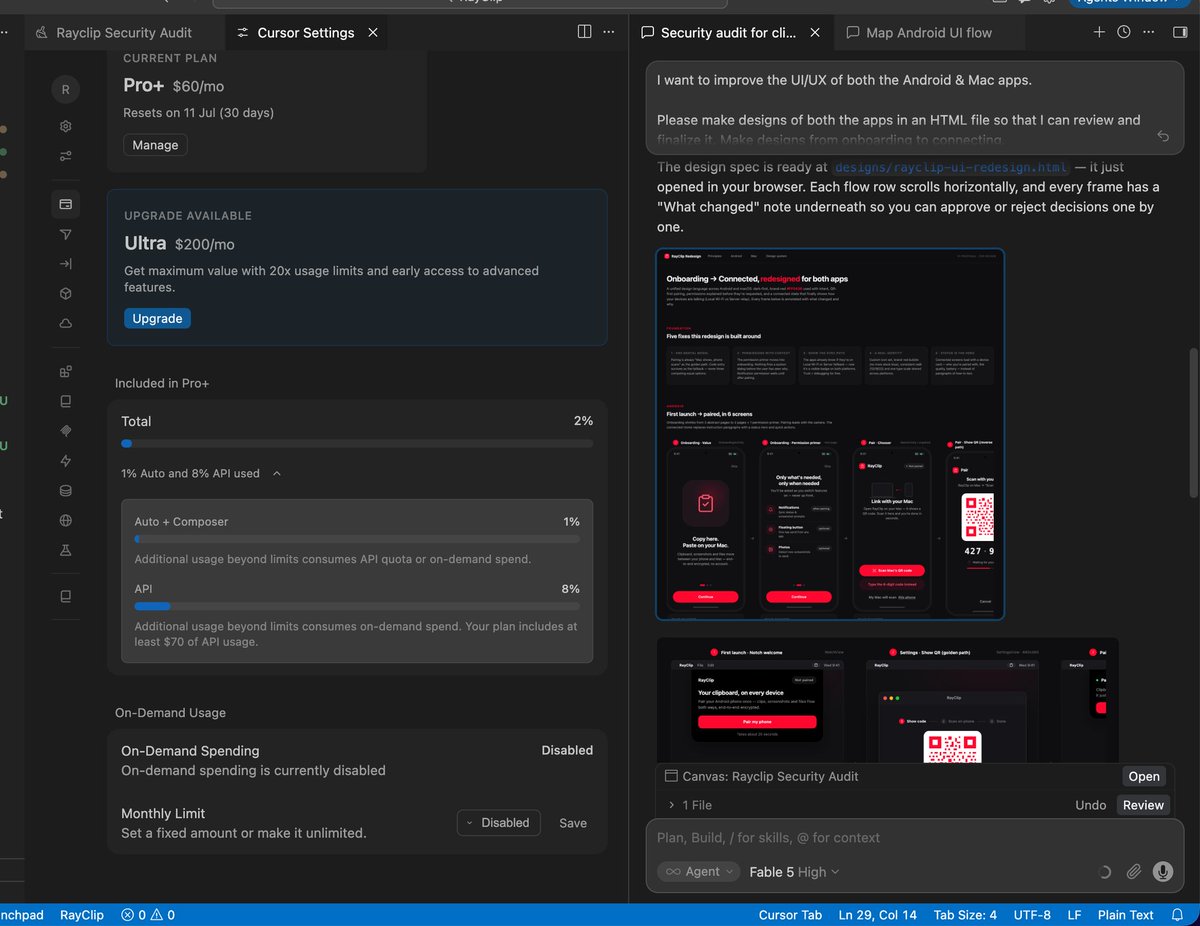
Task: Click the Review changes button
Action: [x=1143, y=805]
